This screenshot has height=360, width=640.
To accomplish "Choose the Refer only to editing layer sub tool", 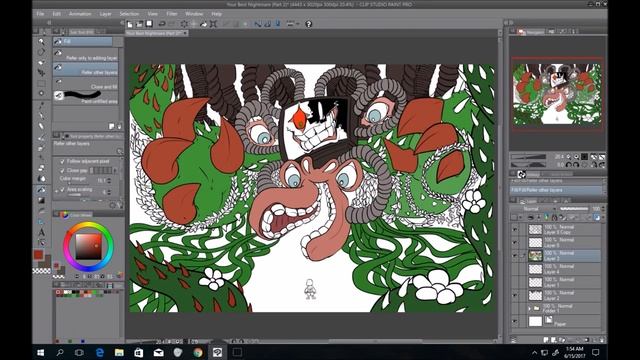I will pyautogui.click(x=85, y=55).
